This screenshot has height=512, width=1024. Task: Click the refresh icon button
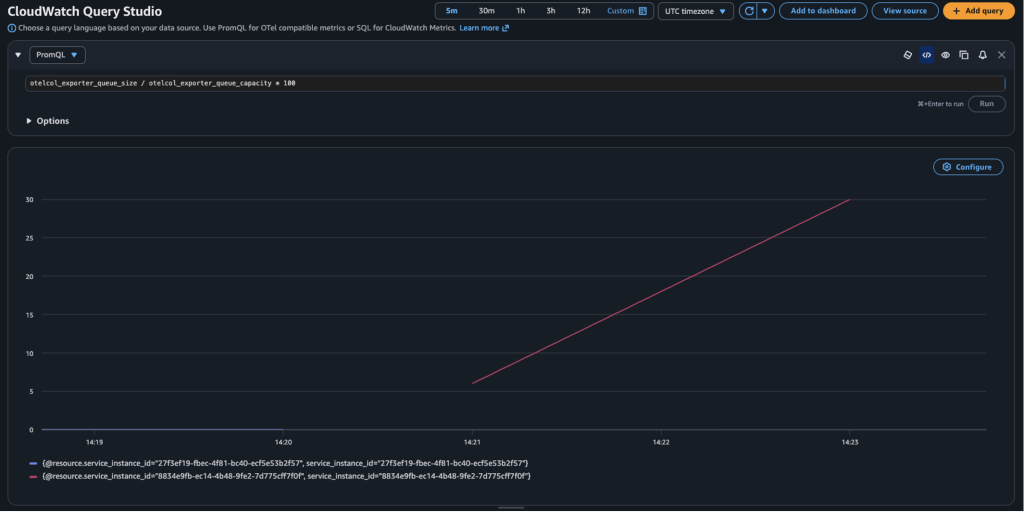tap(748, 11)
